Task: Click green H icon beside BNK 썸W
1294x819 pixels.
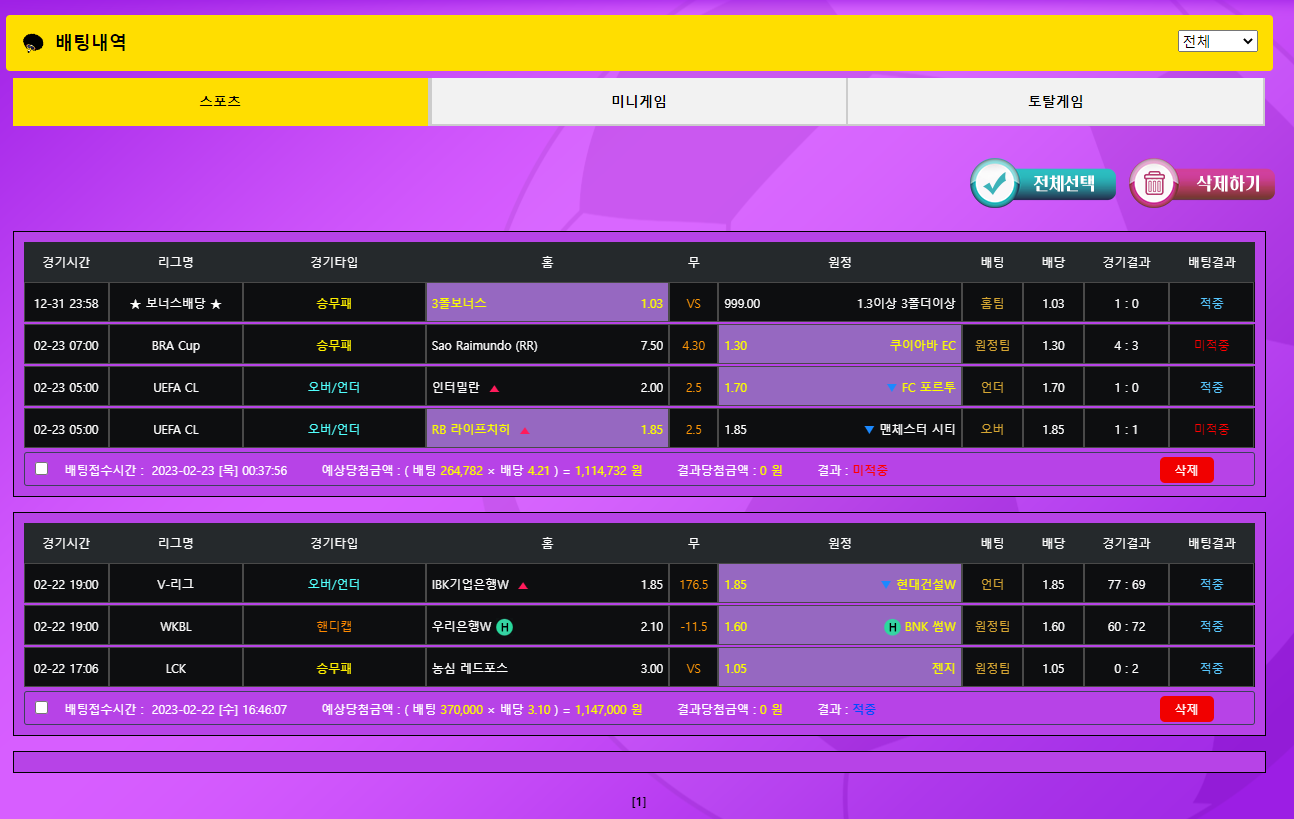Action: (x=891, y=627)
